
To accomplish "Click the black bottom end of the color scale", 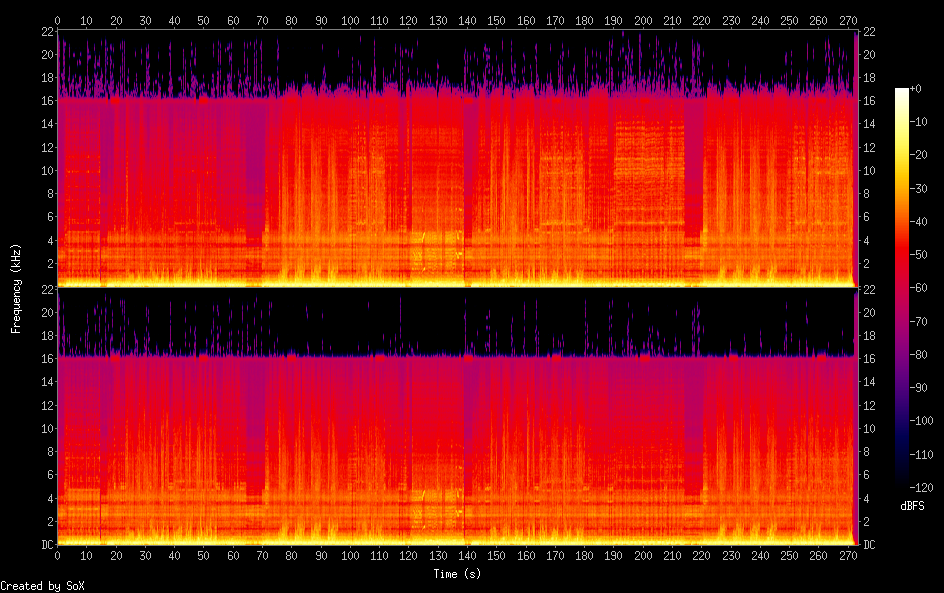I will 902,484.
